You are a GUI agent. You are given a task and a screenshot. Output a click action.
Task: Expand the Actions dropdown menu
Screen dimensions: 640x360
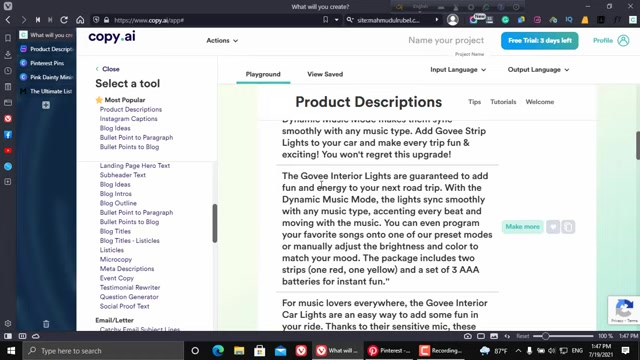click(222, 40)
